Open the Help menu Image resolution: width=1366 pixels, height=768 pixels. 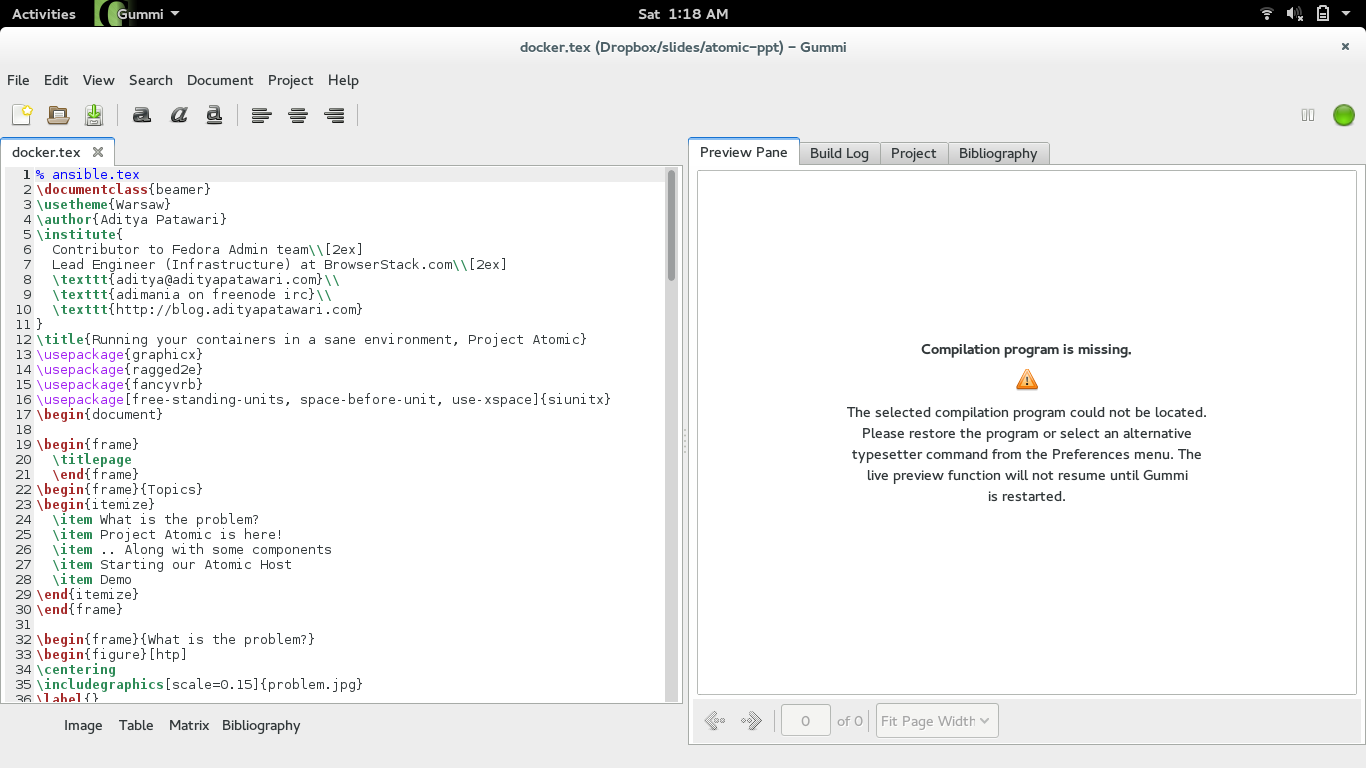click(343, 80)
